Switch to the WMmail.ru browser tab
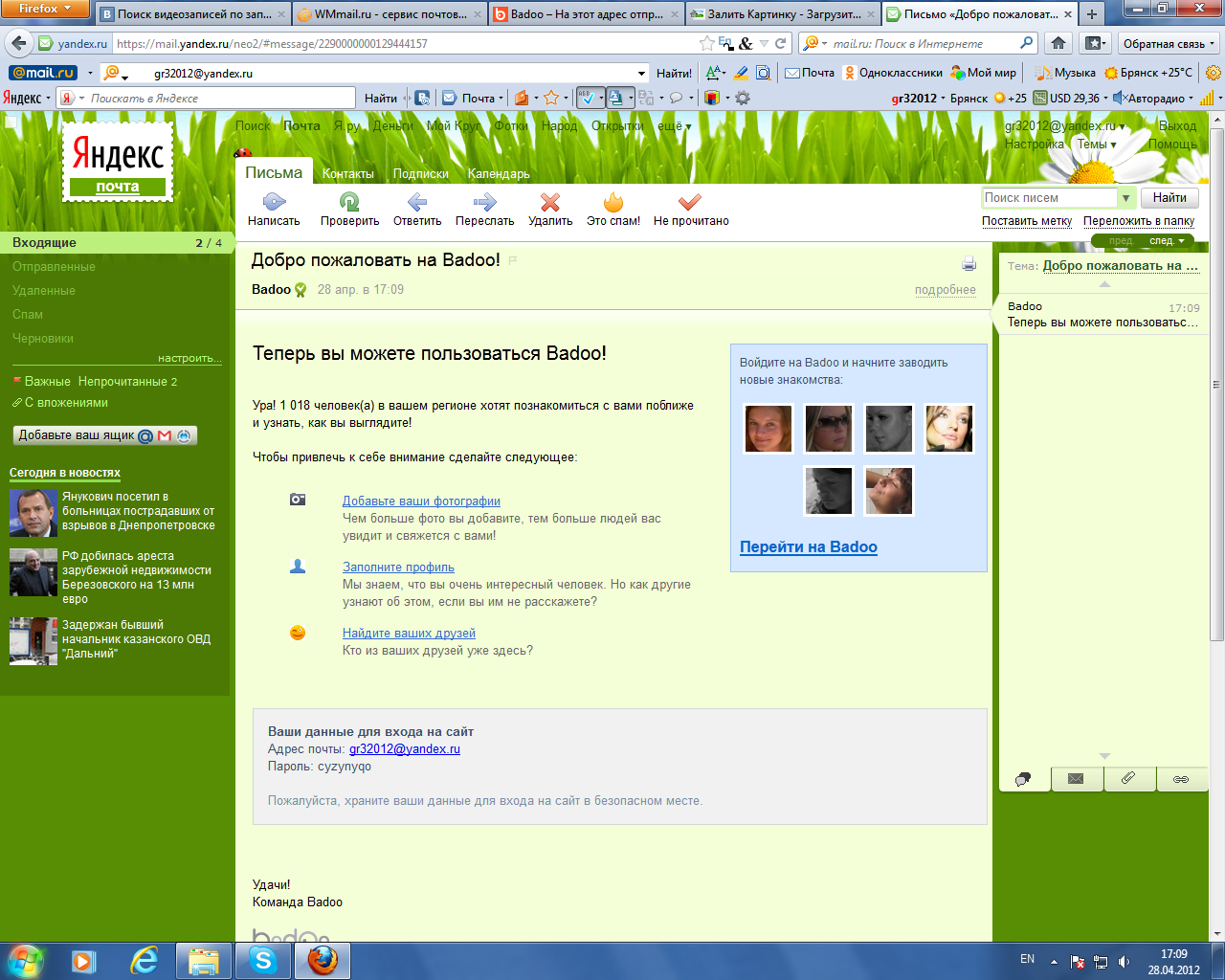Viewport: 1225px width, 980px height. [x=389, y=14]
